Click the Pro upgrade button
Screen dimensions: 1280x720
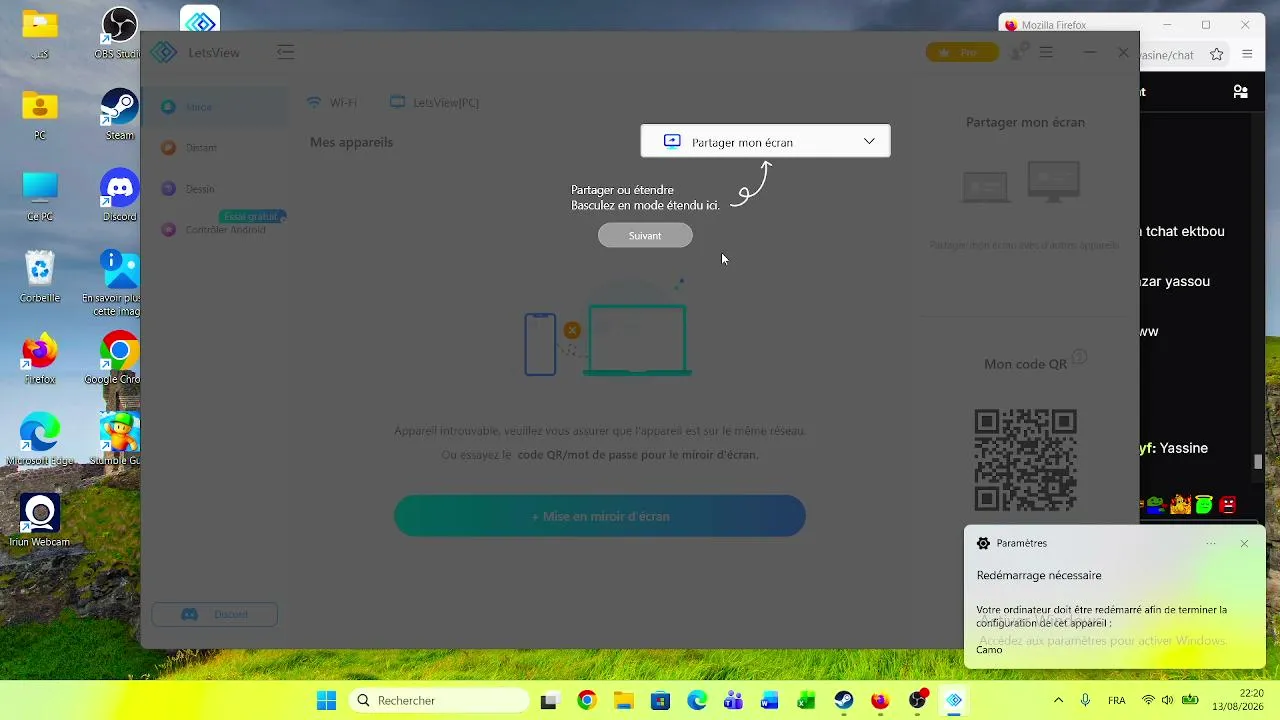pyautogui.click(x=962, y=52)
